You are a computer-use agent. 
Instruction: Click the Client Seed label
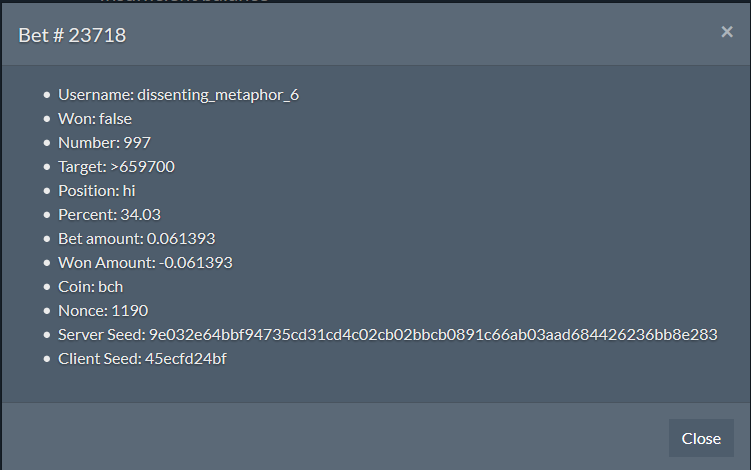[100, 358]
